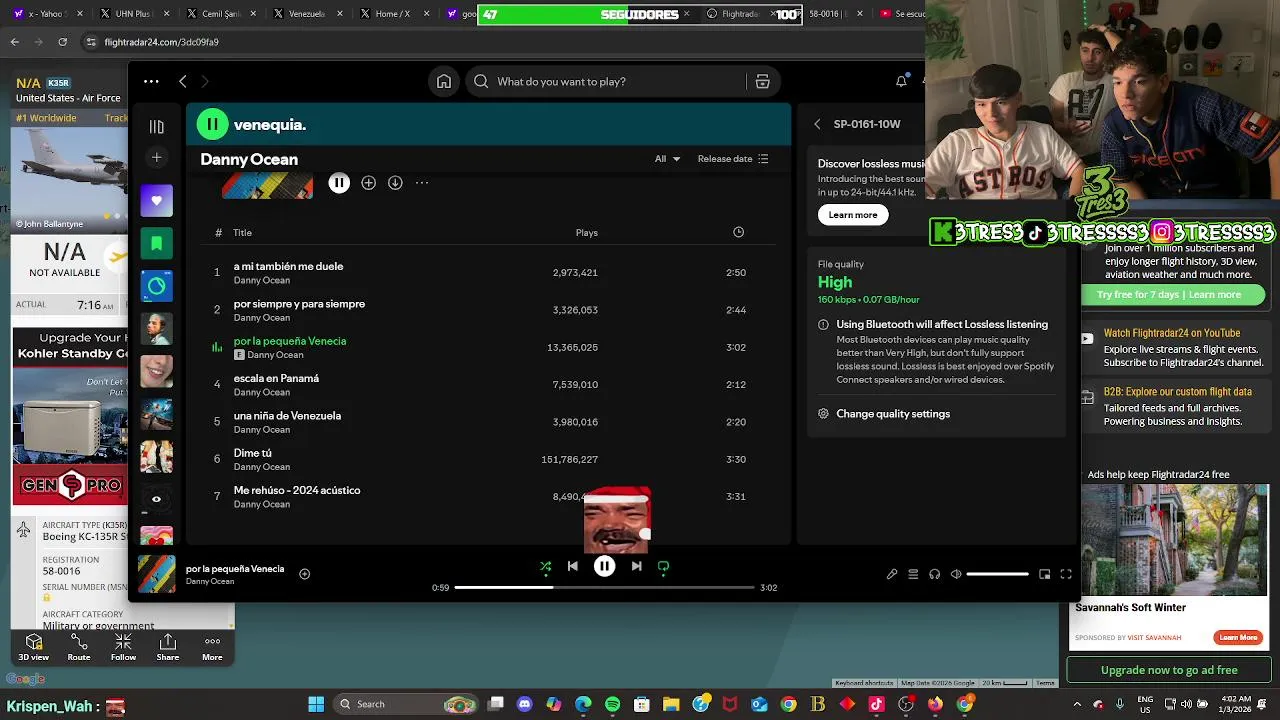Toggle shuffle in Spotify player
Image resolution: width=1280 pixels, height=720 pixels.
click(545, 566)
